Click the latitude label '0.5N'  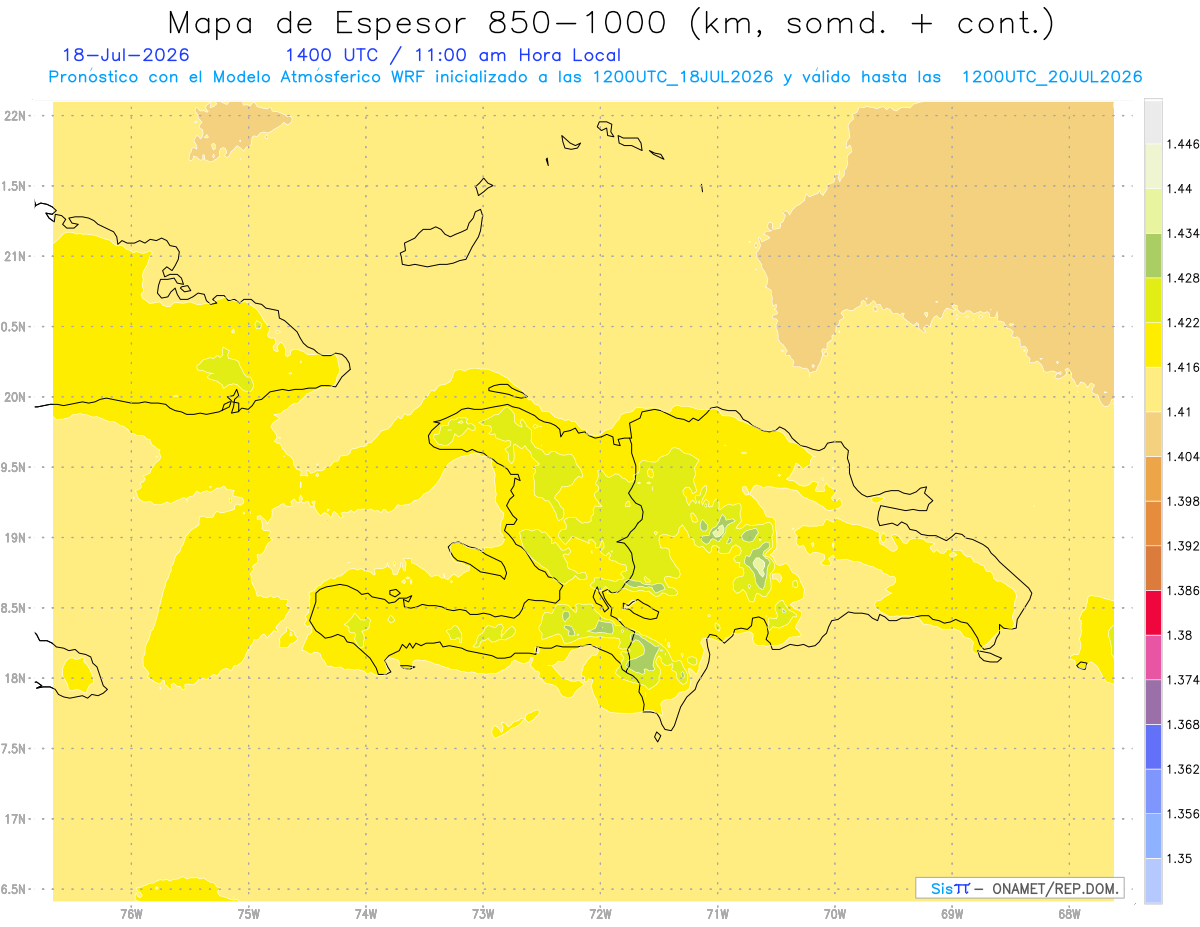coord(15,327)
